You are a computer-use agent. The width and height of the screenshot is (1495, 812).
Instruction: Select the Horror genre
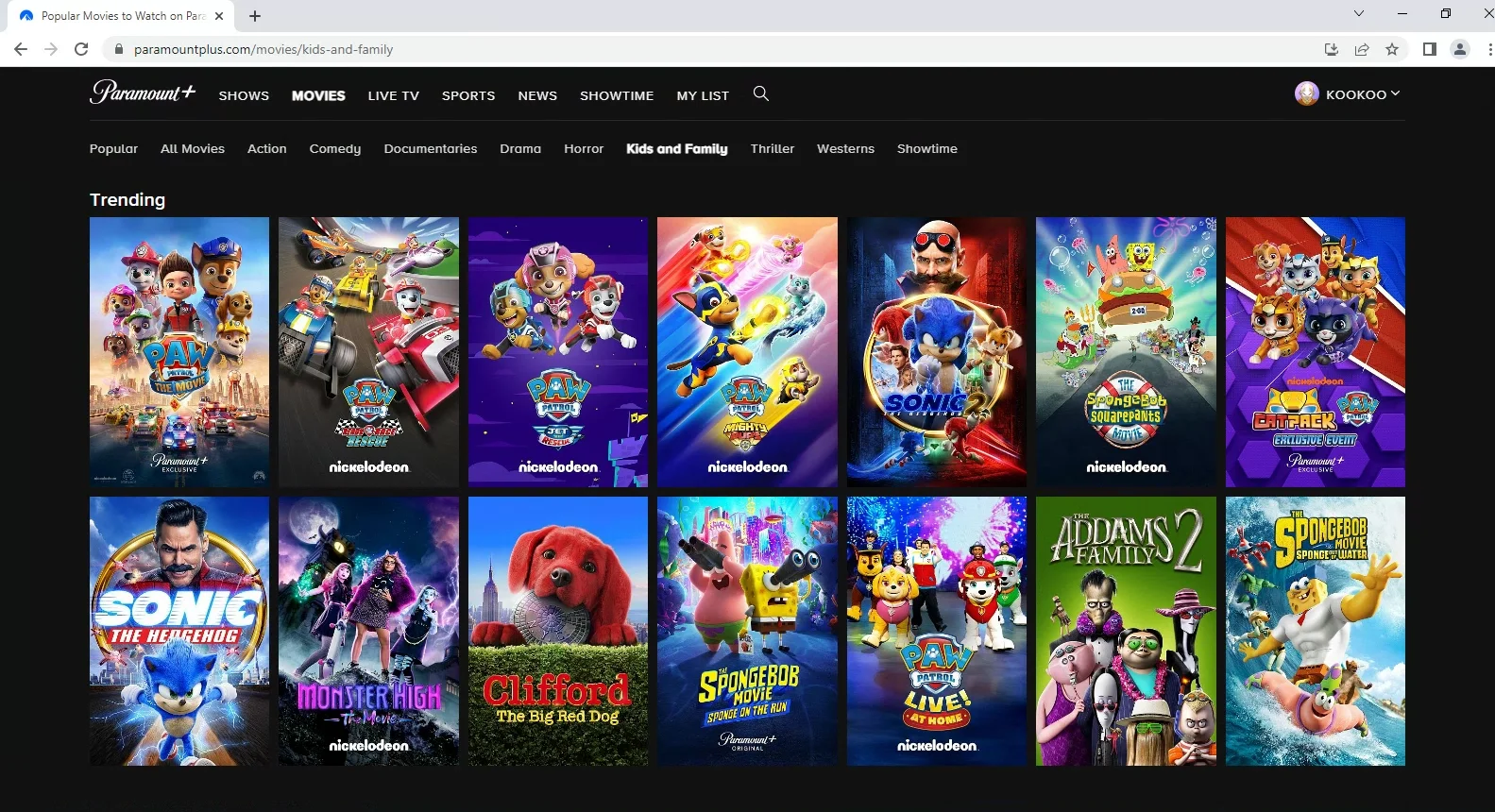pos(584,149)
